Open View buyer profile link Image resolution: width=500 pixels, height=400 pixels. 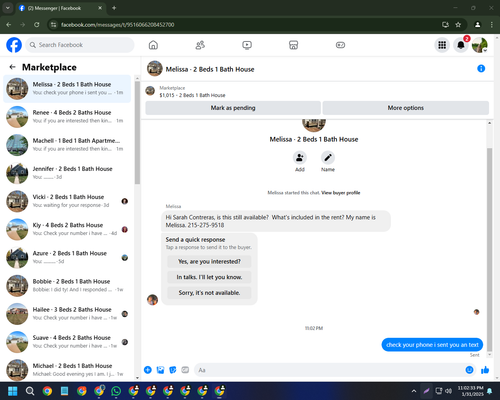[x=341, y=193]
